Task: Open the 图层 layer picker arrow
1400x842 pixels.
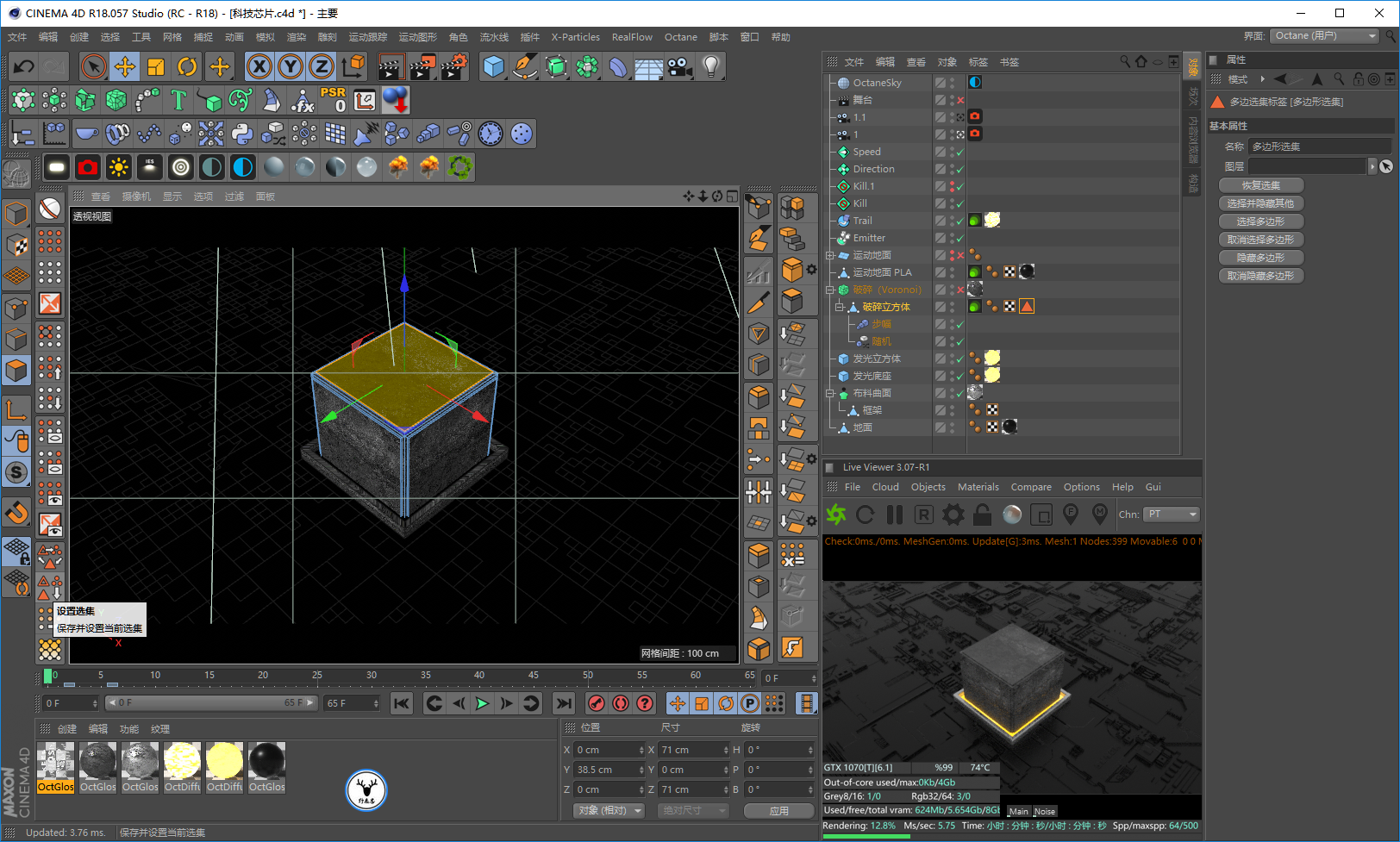Action: [1372, 166]
